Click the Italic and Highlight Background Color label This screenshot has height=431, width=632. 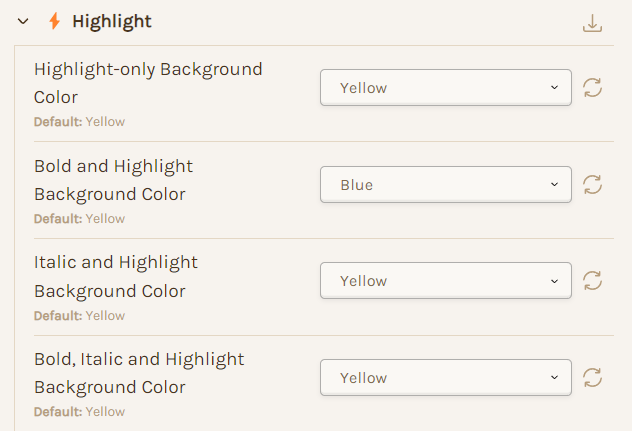coord(116,276)
